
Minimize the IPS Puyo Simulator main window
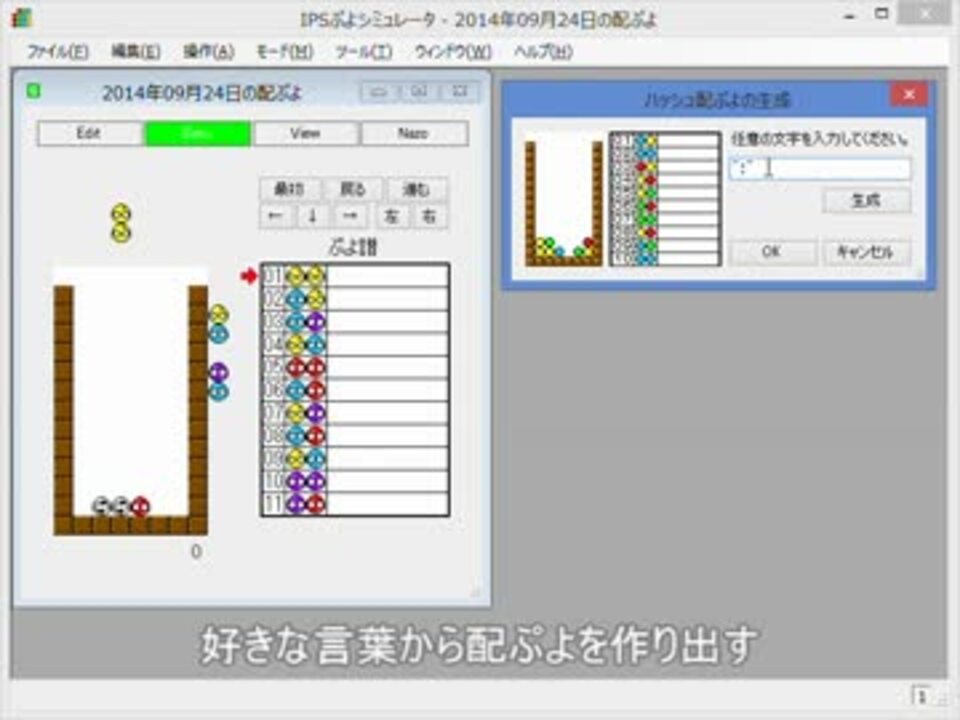(x=849, y=15)
